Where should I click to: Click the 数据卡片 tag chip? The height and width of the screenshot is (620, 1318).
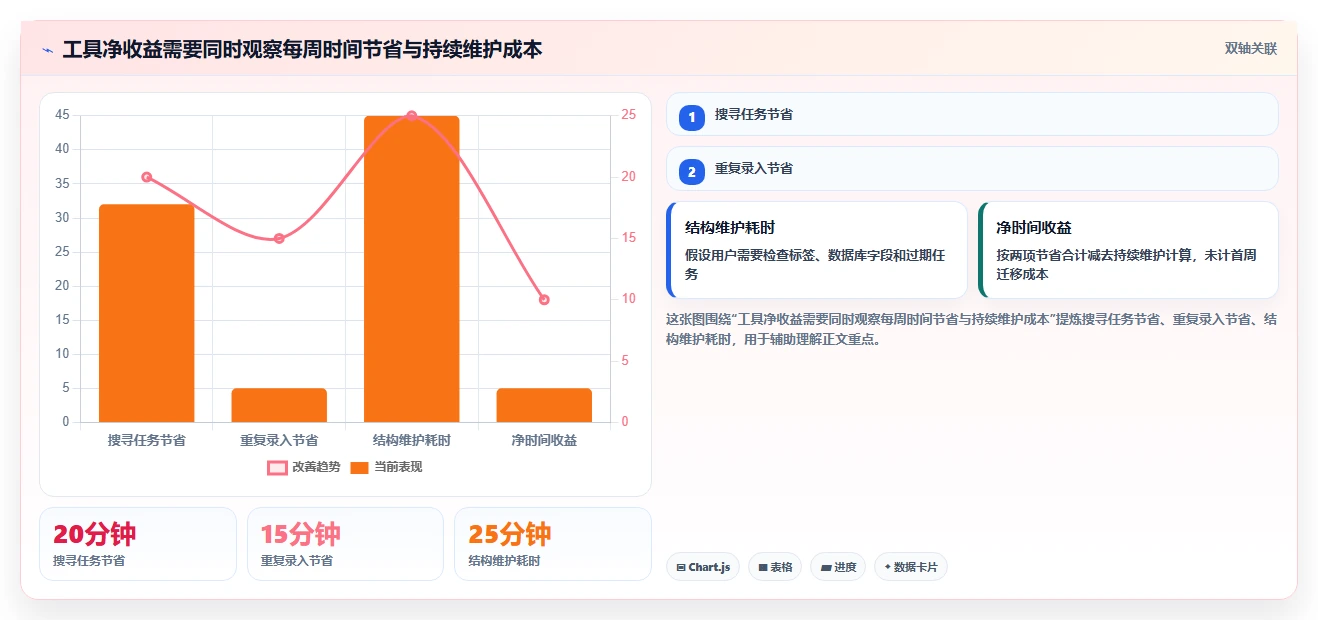click(x=911, y=567)
